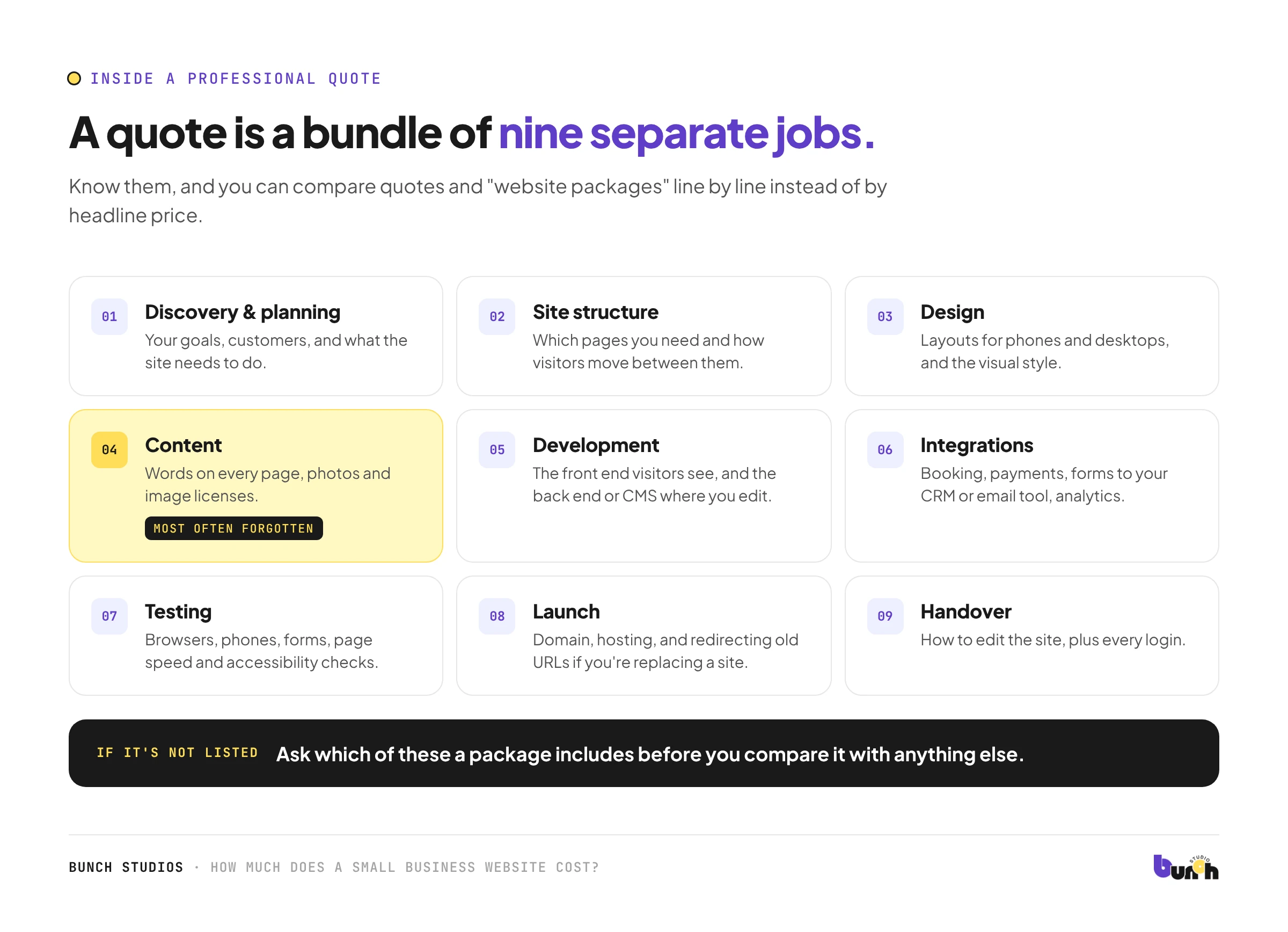
Task: Select the Content card heading
Action: 183,445
